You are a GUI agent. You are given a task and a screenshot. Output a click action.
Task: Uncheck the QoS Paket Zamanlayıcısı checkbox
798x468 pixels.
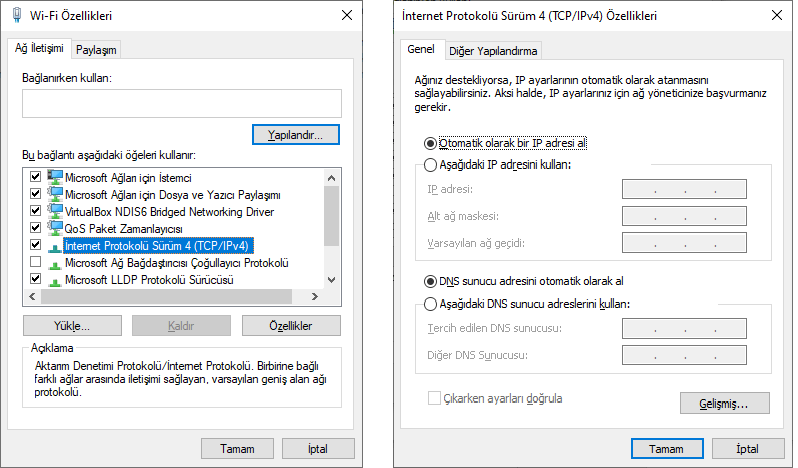pyautogui.click(x=37, y=229)
